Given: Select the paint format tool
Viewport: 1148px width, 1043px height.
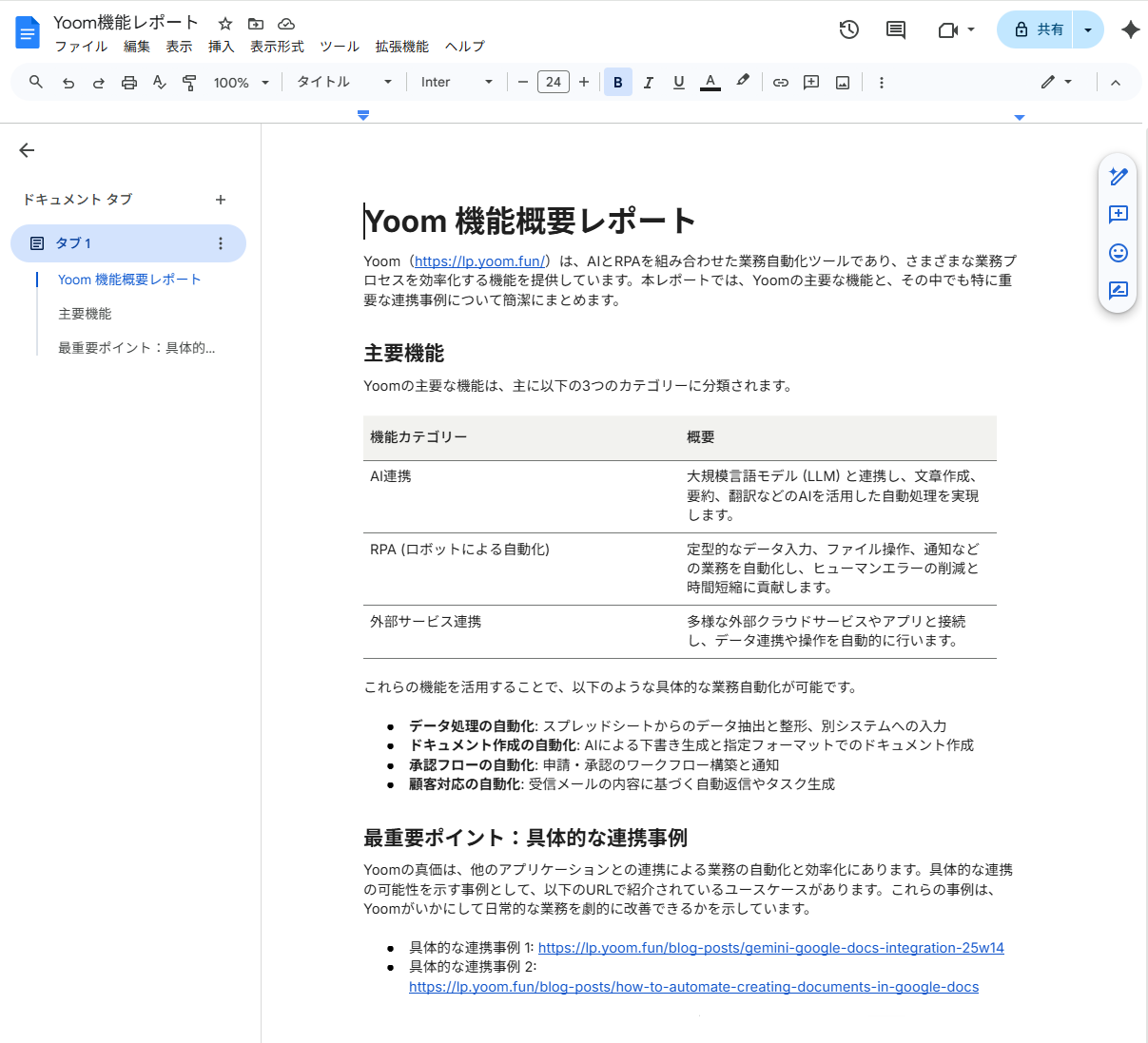Looking at the screenshot, I should pyautogui.click(x=190, y=83).
